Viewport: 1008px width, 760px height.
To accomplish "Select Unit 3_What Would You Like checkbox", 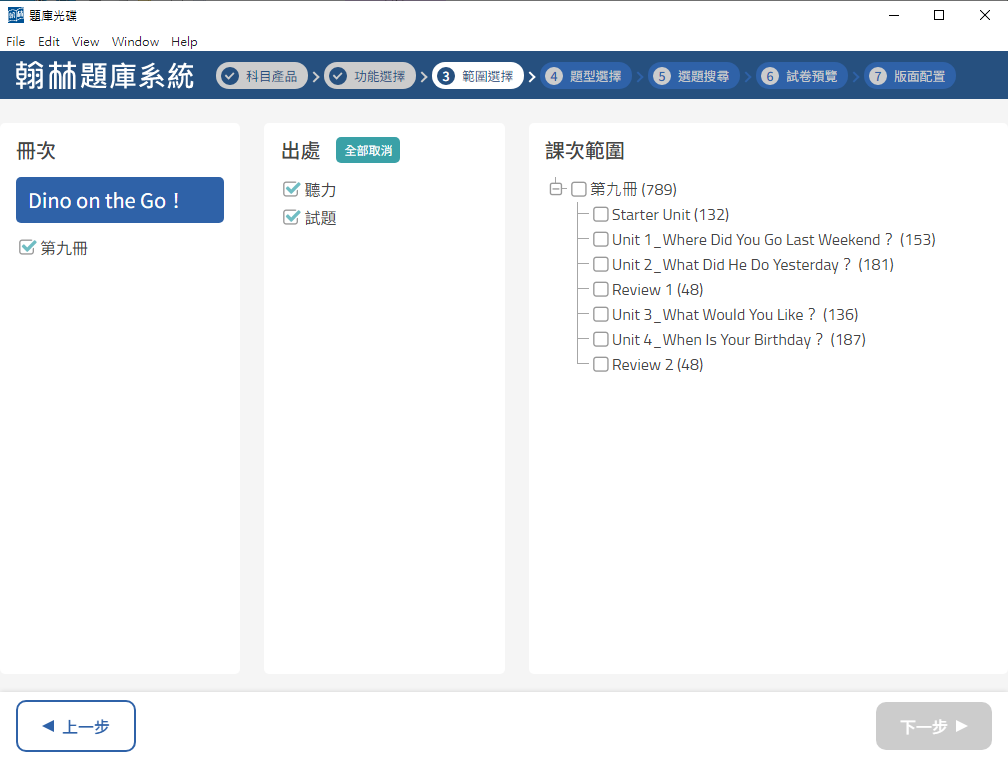I will click(x=601, y=314).
